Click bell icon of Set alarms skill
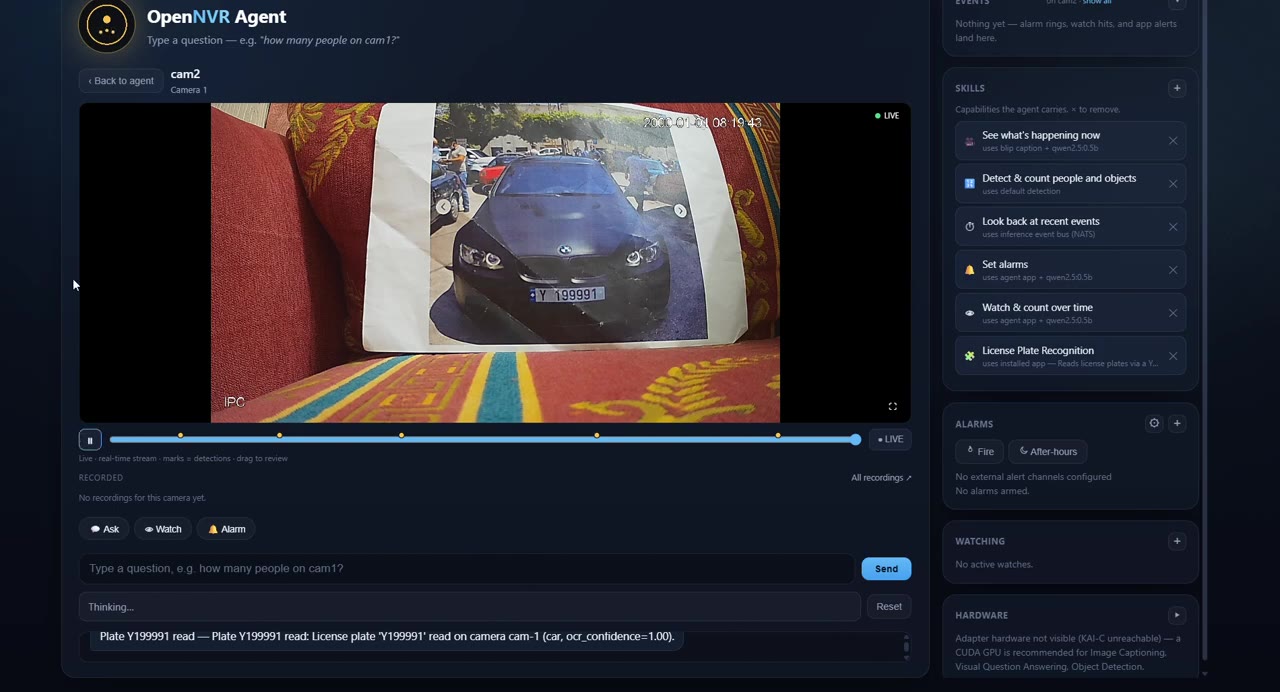Viewport: 1280px width, 692px height. [969, 270]
